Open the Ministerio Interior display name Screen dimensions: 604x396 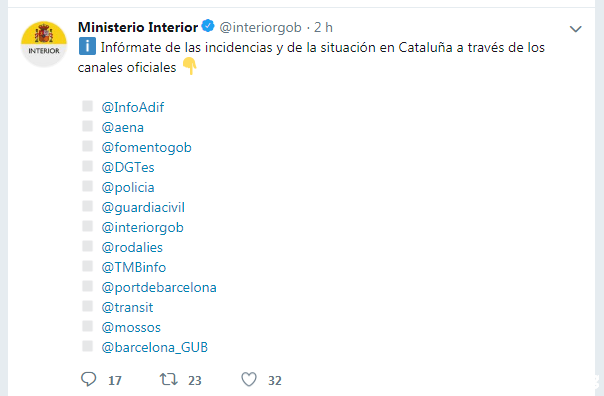click(x=138, y=27)
